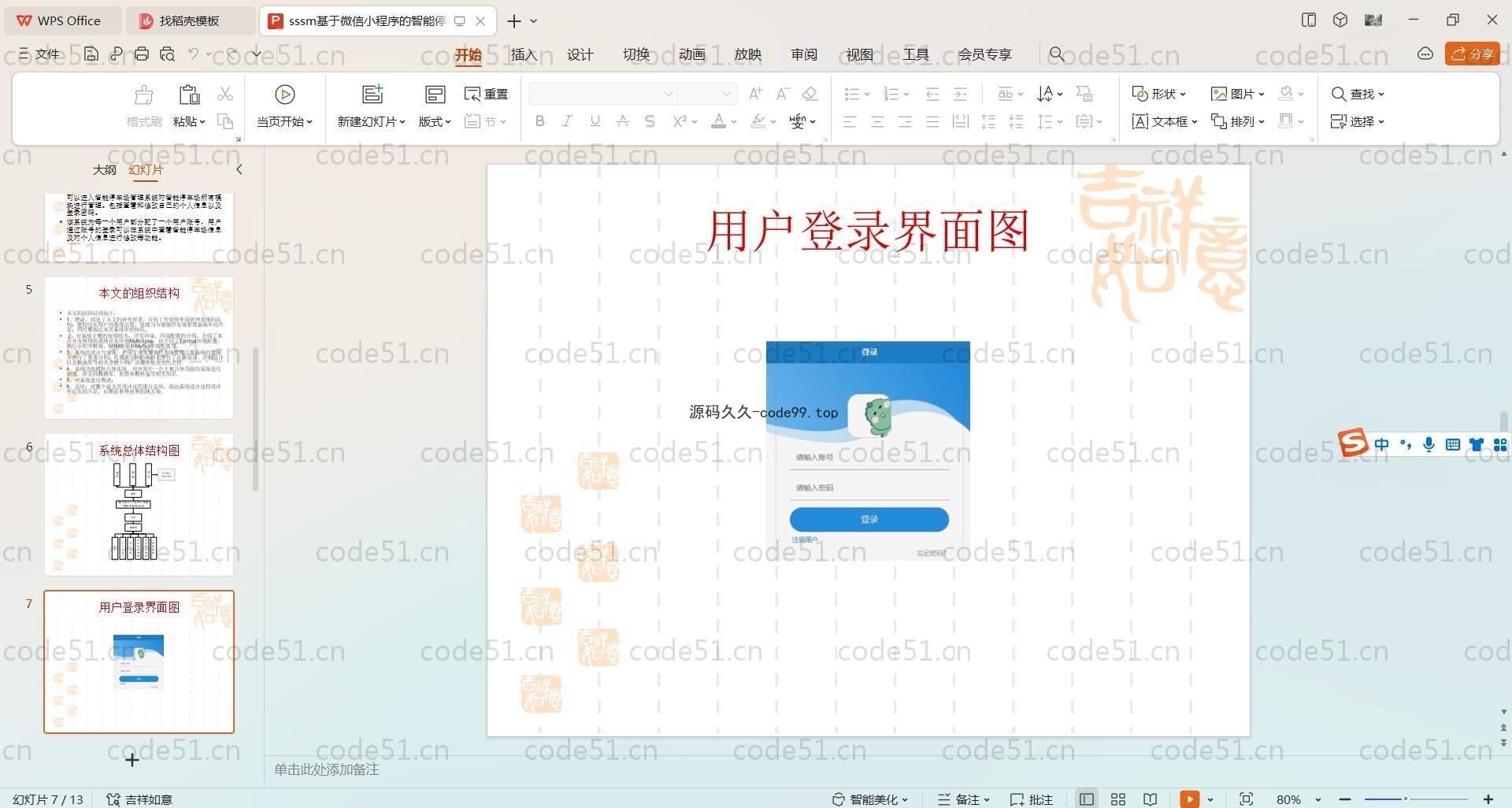Align text right
Image resolution: width=1512 pixels, height=808 pixels.
(x=905, y=121)
